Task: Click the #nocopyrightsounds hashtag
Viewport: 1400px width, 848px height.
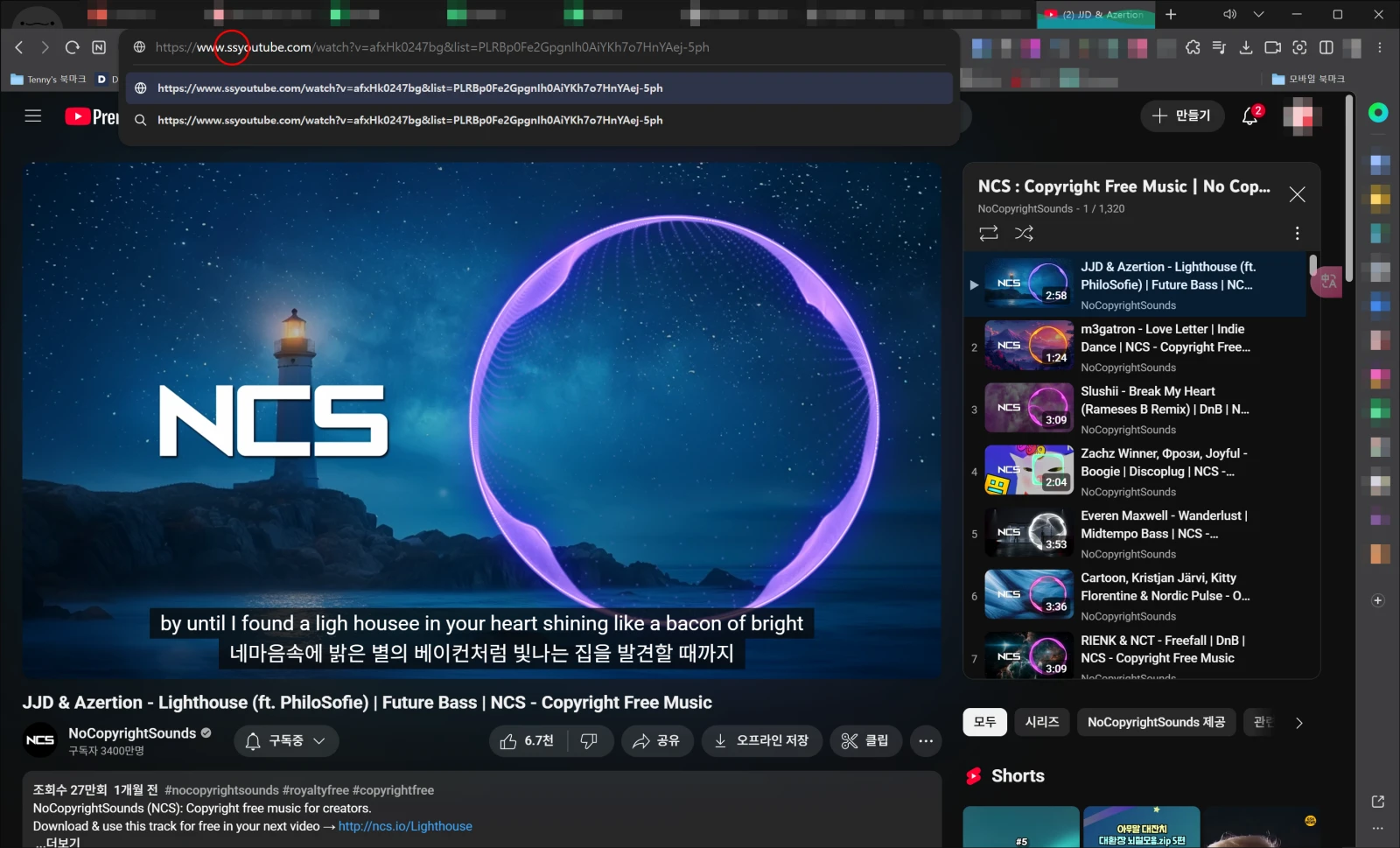Action: 221,790
